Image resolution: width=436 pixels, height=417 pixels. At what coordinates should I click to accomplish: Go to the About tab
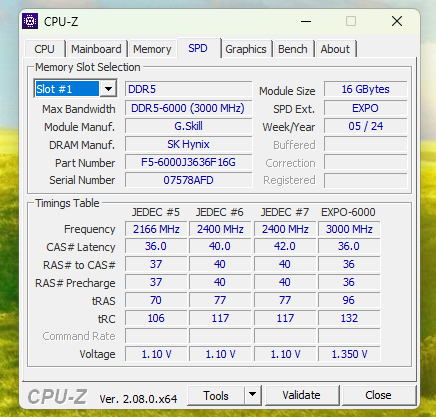click(335, 49)
